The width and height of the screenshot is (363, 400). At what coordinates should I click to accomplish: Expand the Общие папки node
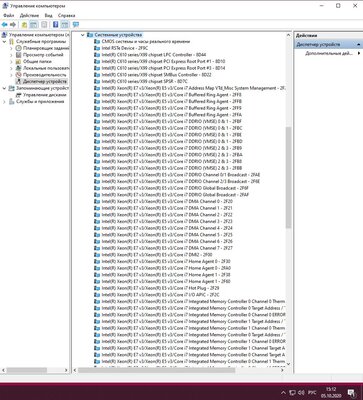click(x=11, y=62)
